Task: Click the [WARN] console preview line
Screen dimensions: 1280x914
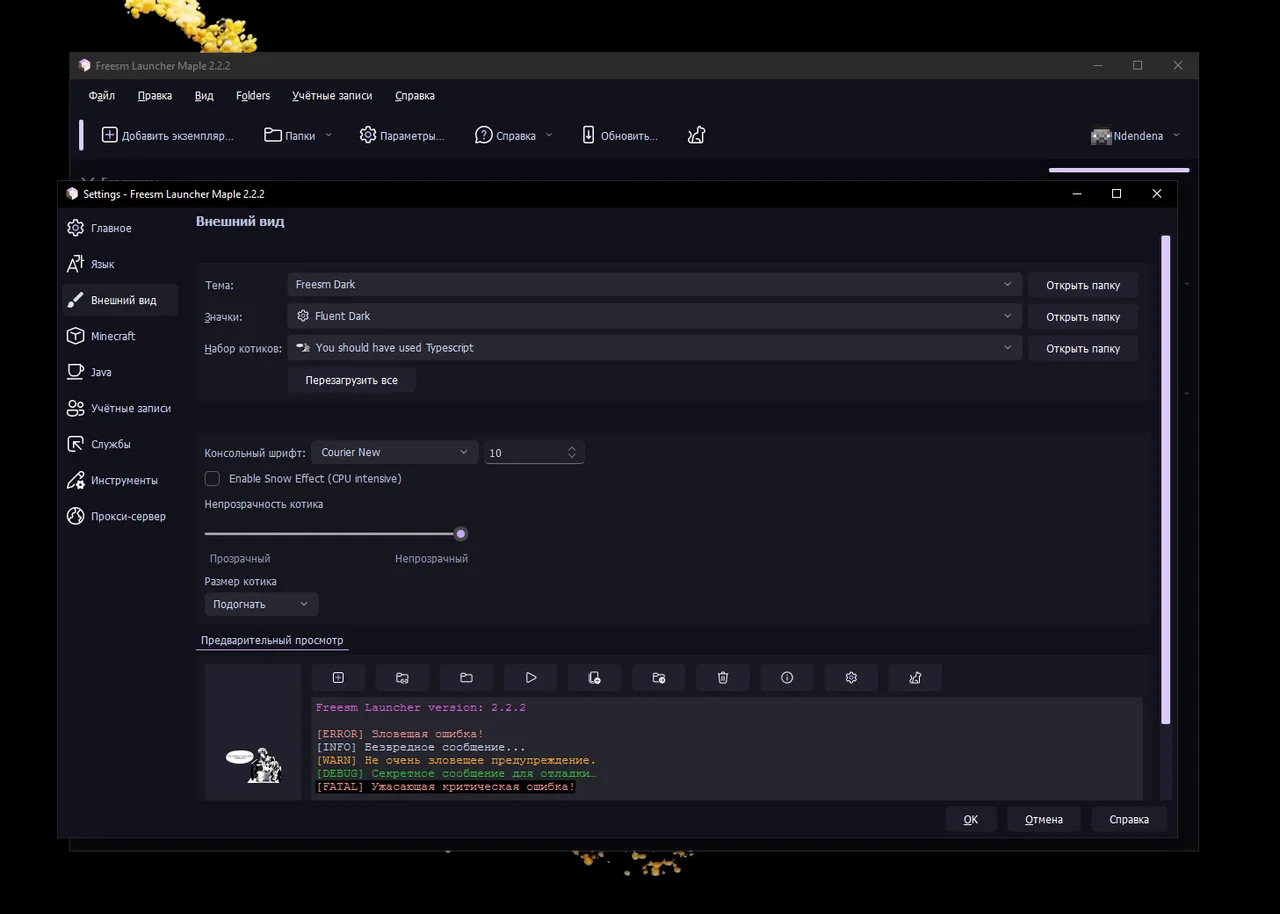Action: (x=456, y=760)
